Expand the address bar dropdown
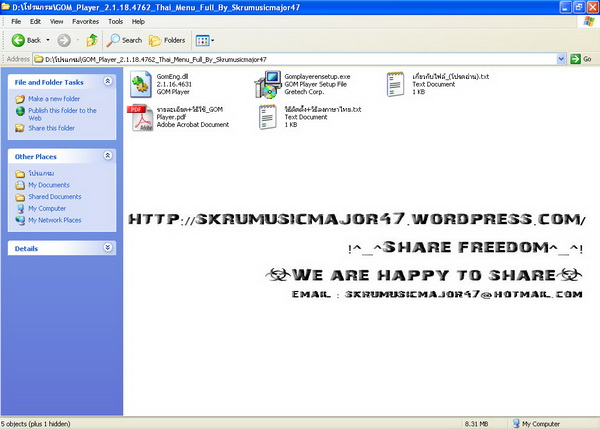Image resolution: width=600 pixels, height=430 pixels. (x=561, y=59)
